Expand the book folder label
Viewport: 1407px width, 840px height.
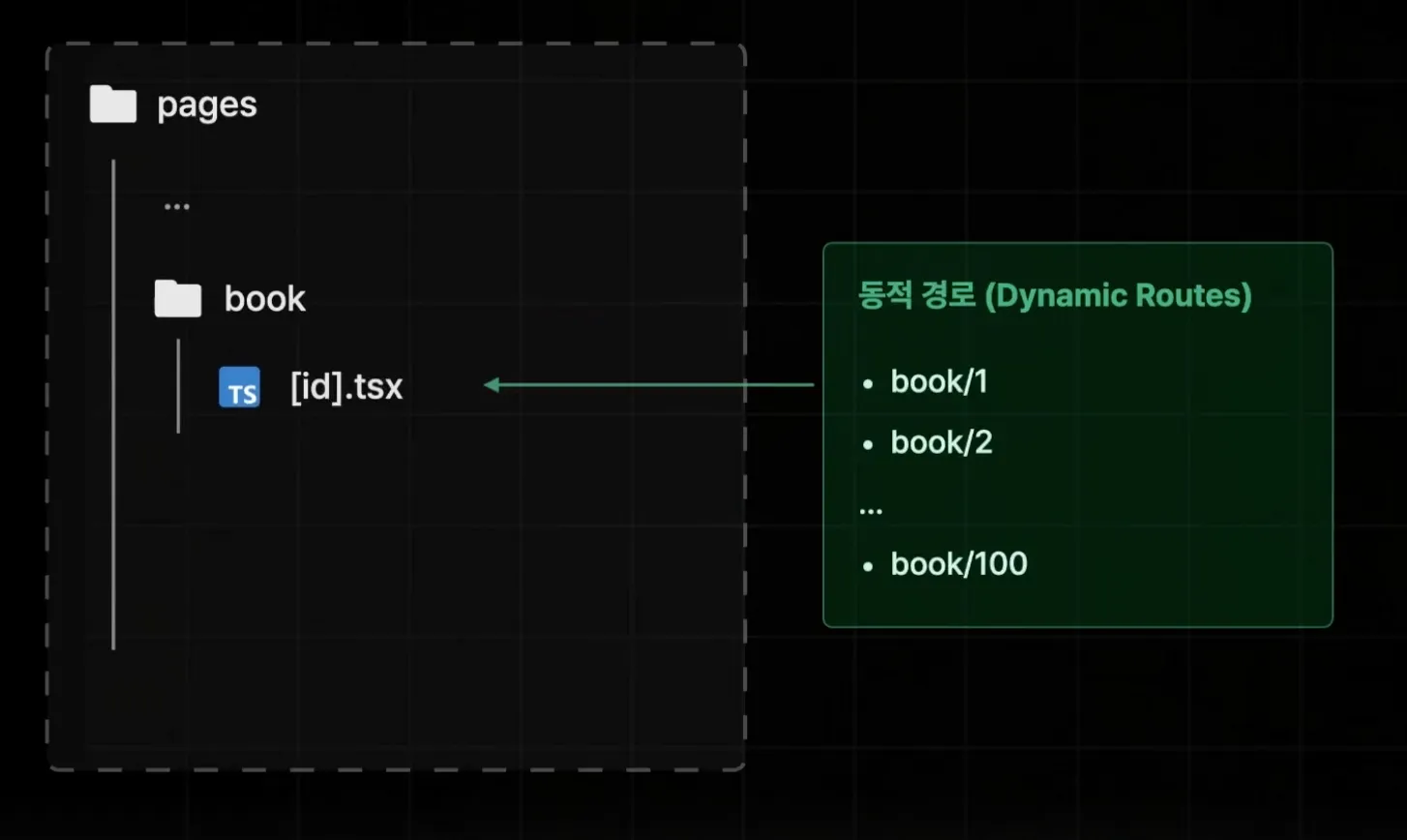[265, 299]
